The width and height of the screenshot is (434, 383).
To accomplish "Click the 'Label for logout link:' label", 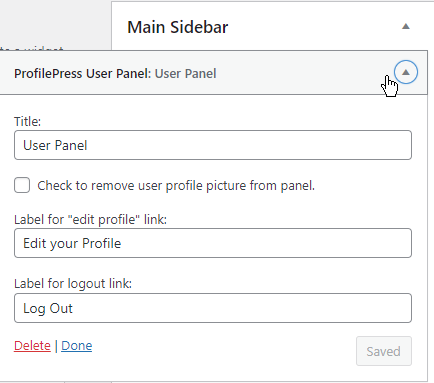I will 73,284.
